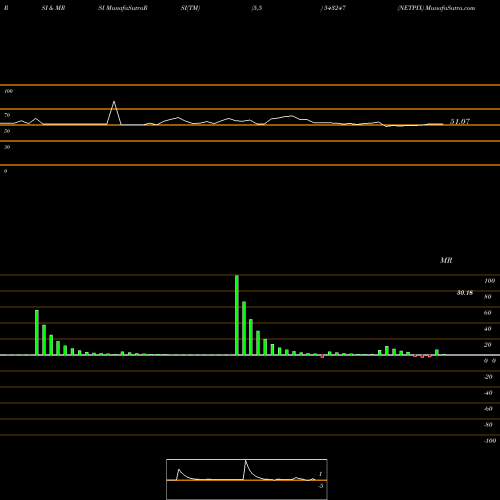Viewport: 500px width, 500px height.
Task: Open the mini overview chart thumbnail
Action: point(247,479)
